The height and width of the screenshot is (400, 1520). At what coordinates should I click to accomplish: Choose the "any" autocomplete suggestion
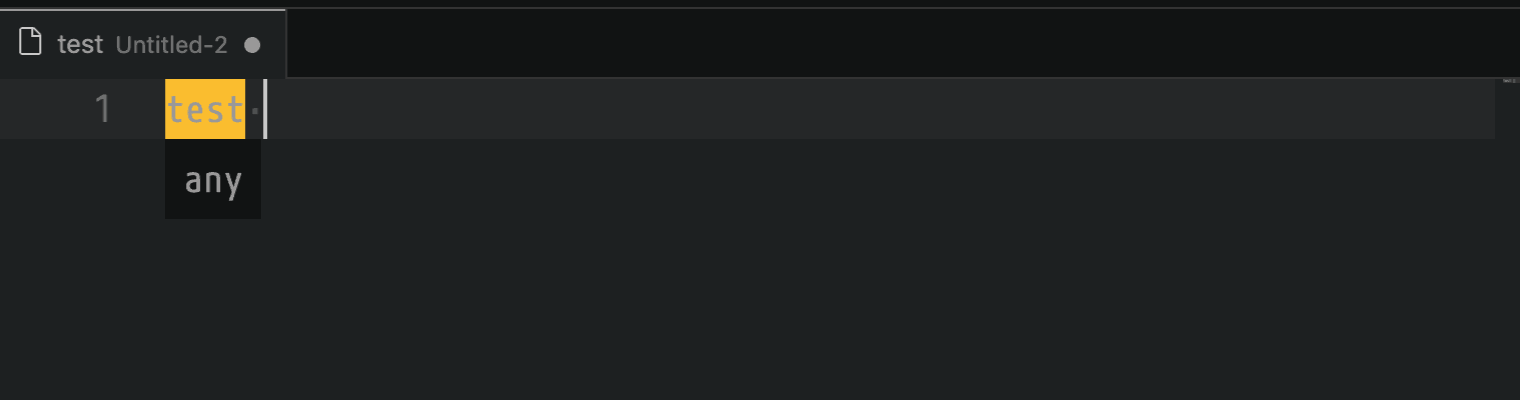(x=213, y=181)
